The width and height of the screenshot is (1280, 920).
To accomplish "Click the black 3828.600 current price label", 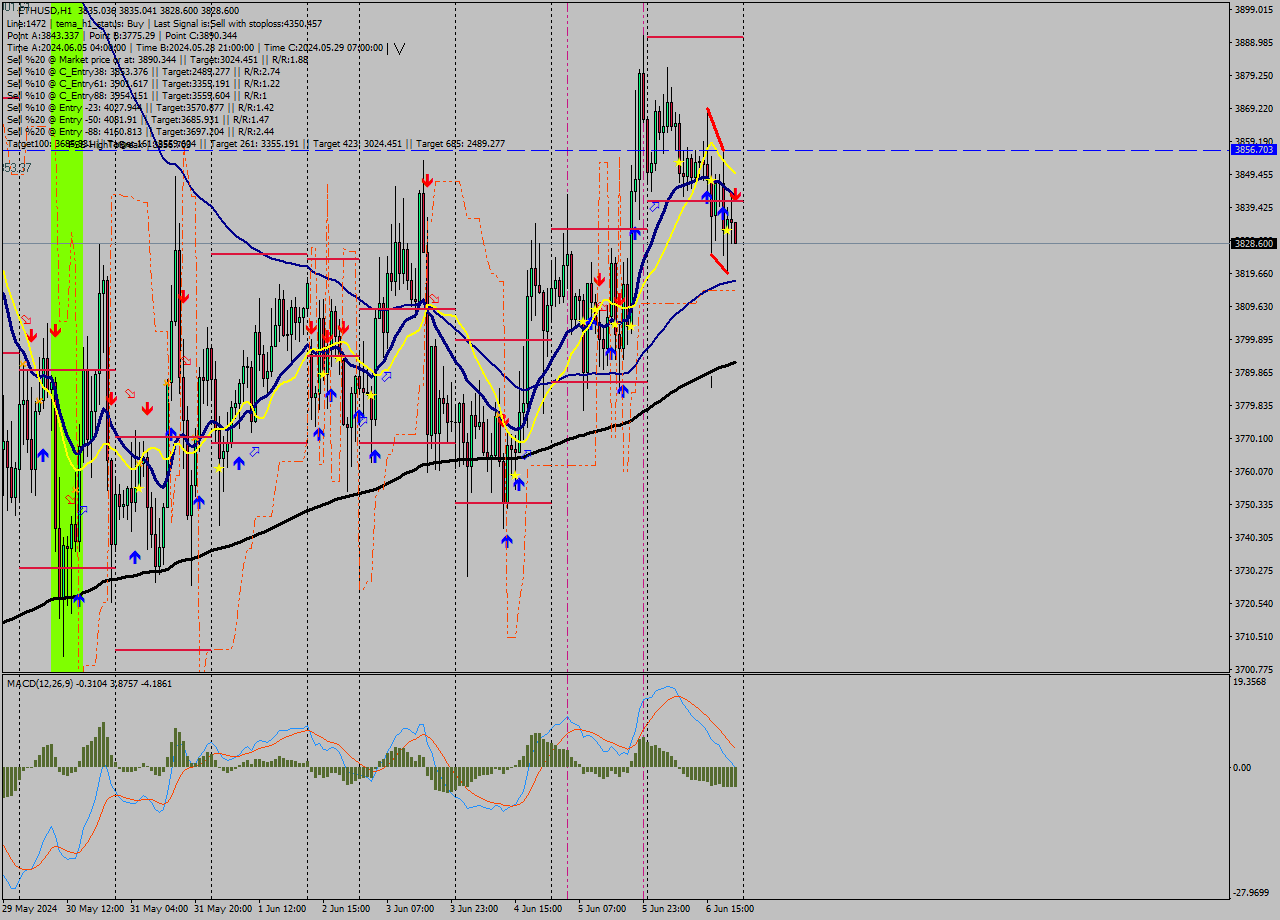I will pyautogui.click(x=1253, y=243).
